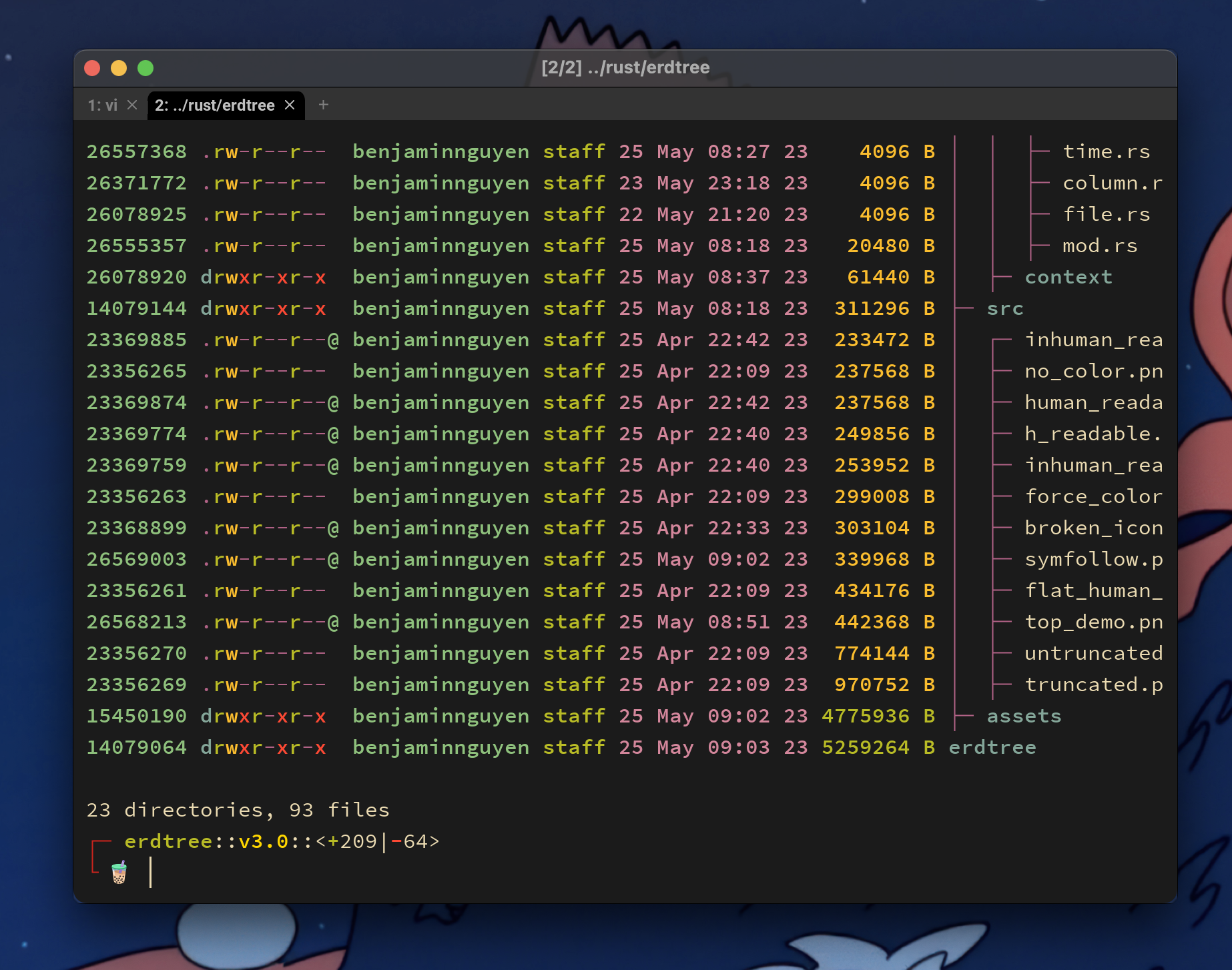Viewport: 1232px width, 970px height.
Task: Click the size value 970752
Action: pyautogui.click(x=872, y=684)
